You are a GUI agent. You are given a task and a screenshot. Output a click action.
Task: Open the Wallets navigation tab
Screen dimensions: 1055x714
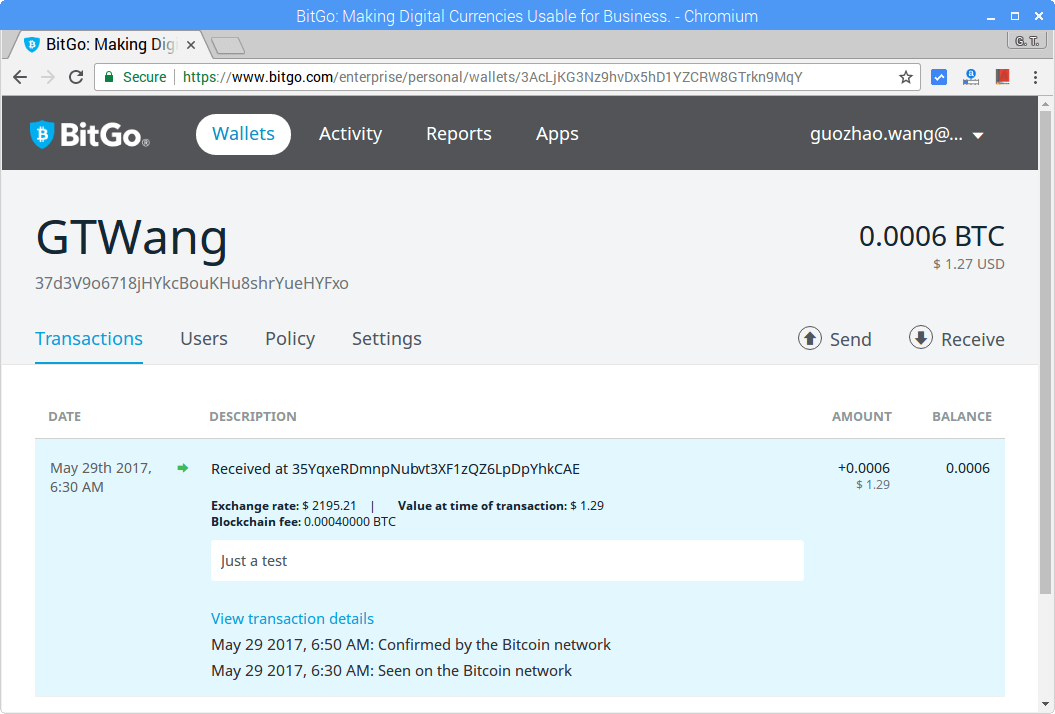pyautogui.click(x=243, y=134)
